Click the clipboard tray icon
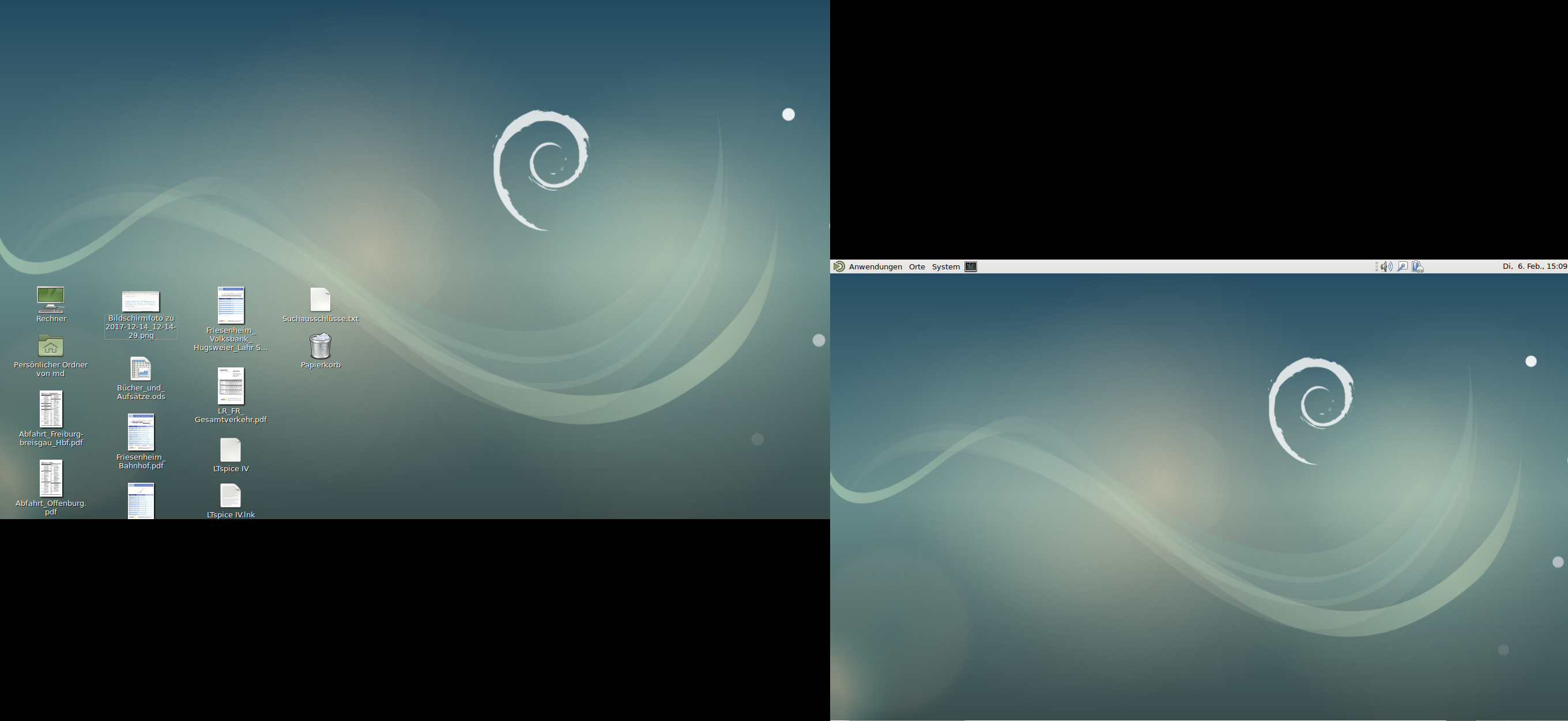This screenshot has width=1568, height=721. [x=1418, y=266]
